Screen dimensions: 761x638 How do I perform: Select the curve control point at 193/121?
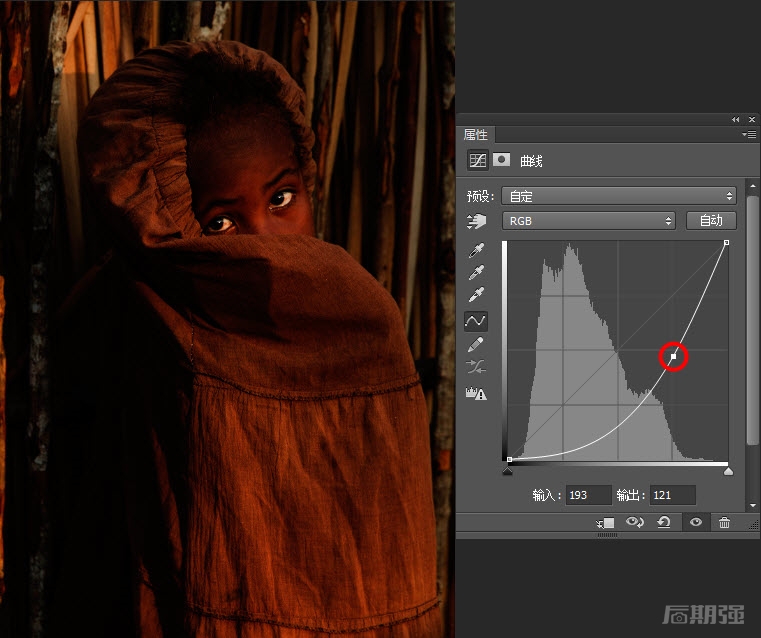point(674,357)
